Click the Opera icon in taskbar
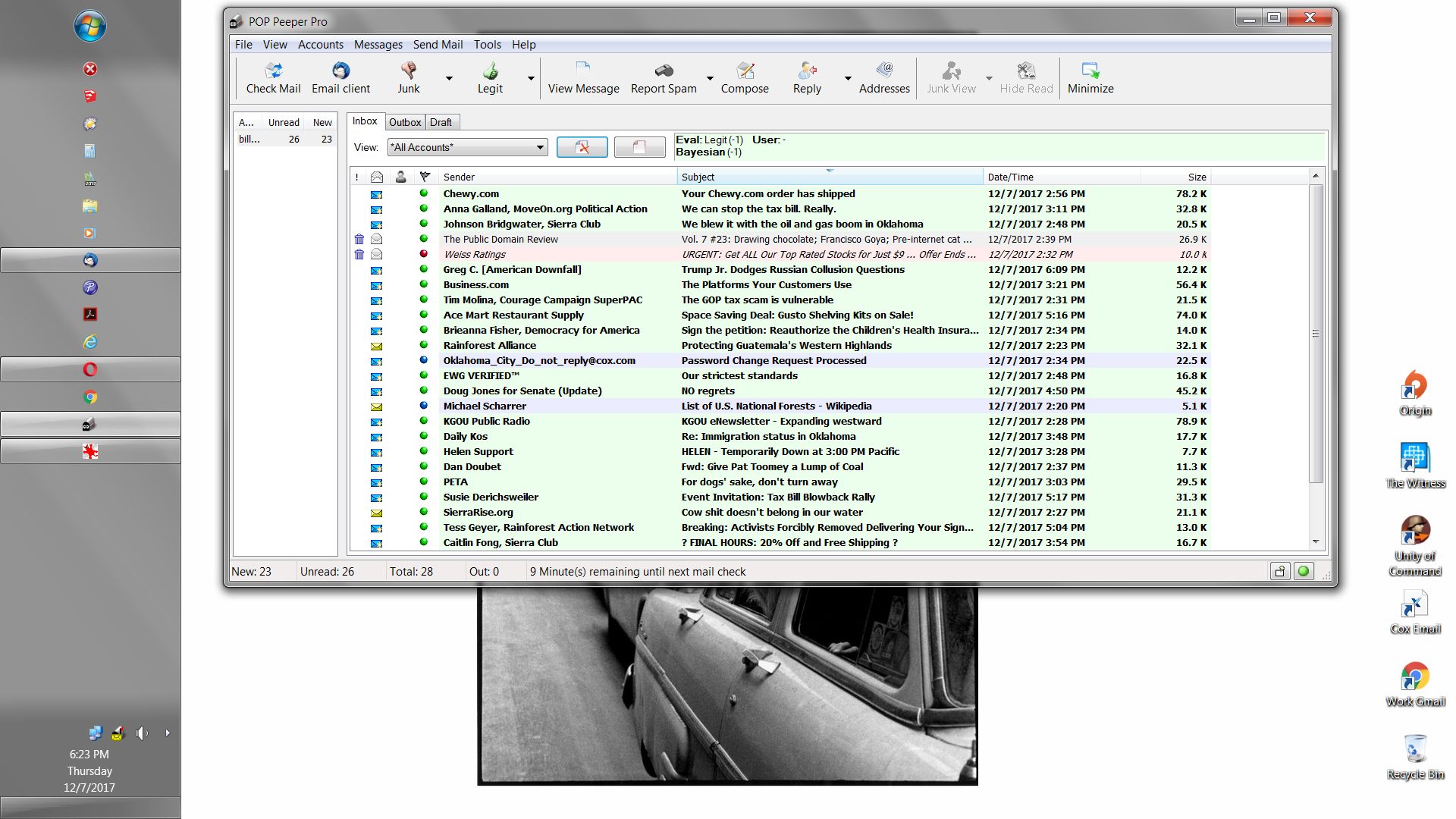Image resolution: width=1456 pixels, height=819 pixels. click(90, 369)
